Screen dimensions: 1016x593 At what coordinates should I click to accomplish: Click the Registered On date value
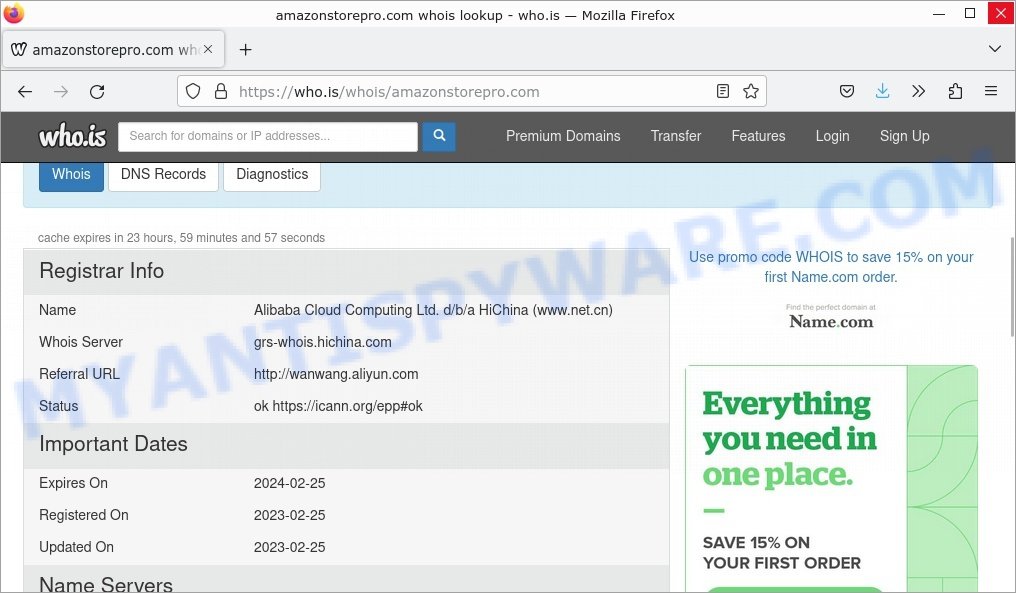290,515
